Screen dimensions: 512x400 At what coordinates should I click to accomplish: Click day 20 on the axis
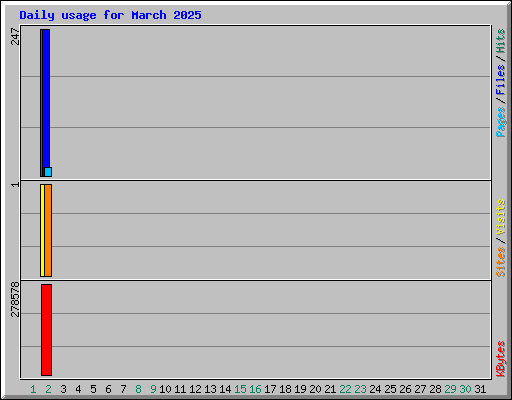315,389
